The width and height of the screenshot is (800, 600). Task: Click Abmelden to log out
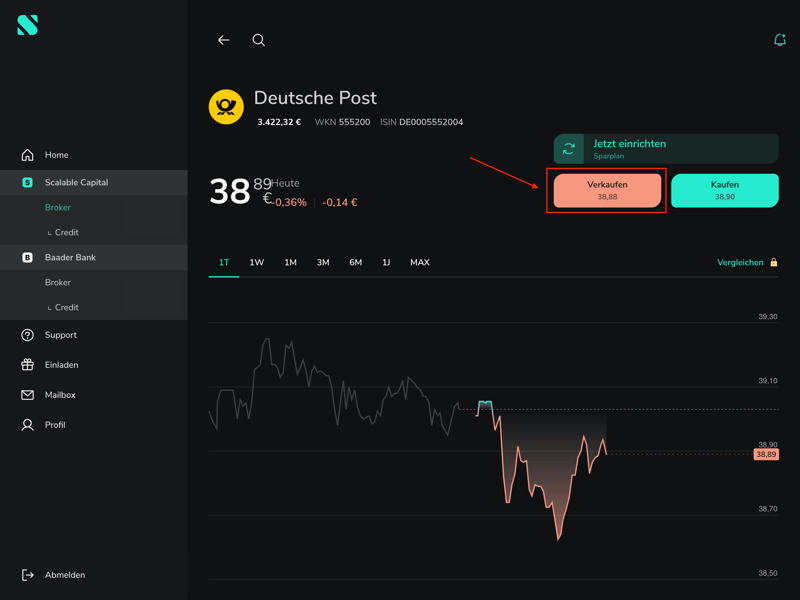pos(65,575)
